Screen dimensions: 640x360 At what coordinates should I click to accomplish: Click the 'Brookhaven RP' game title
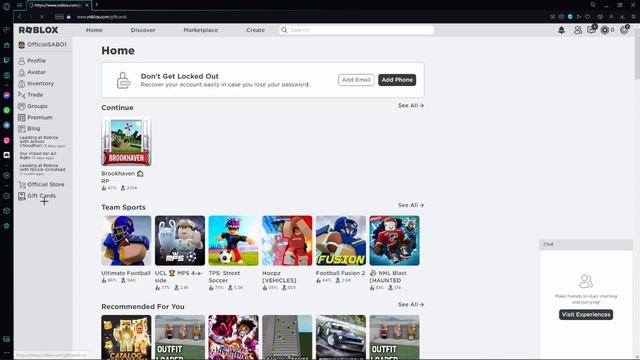(122, 177)
